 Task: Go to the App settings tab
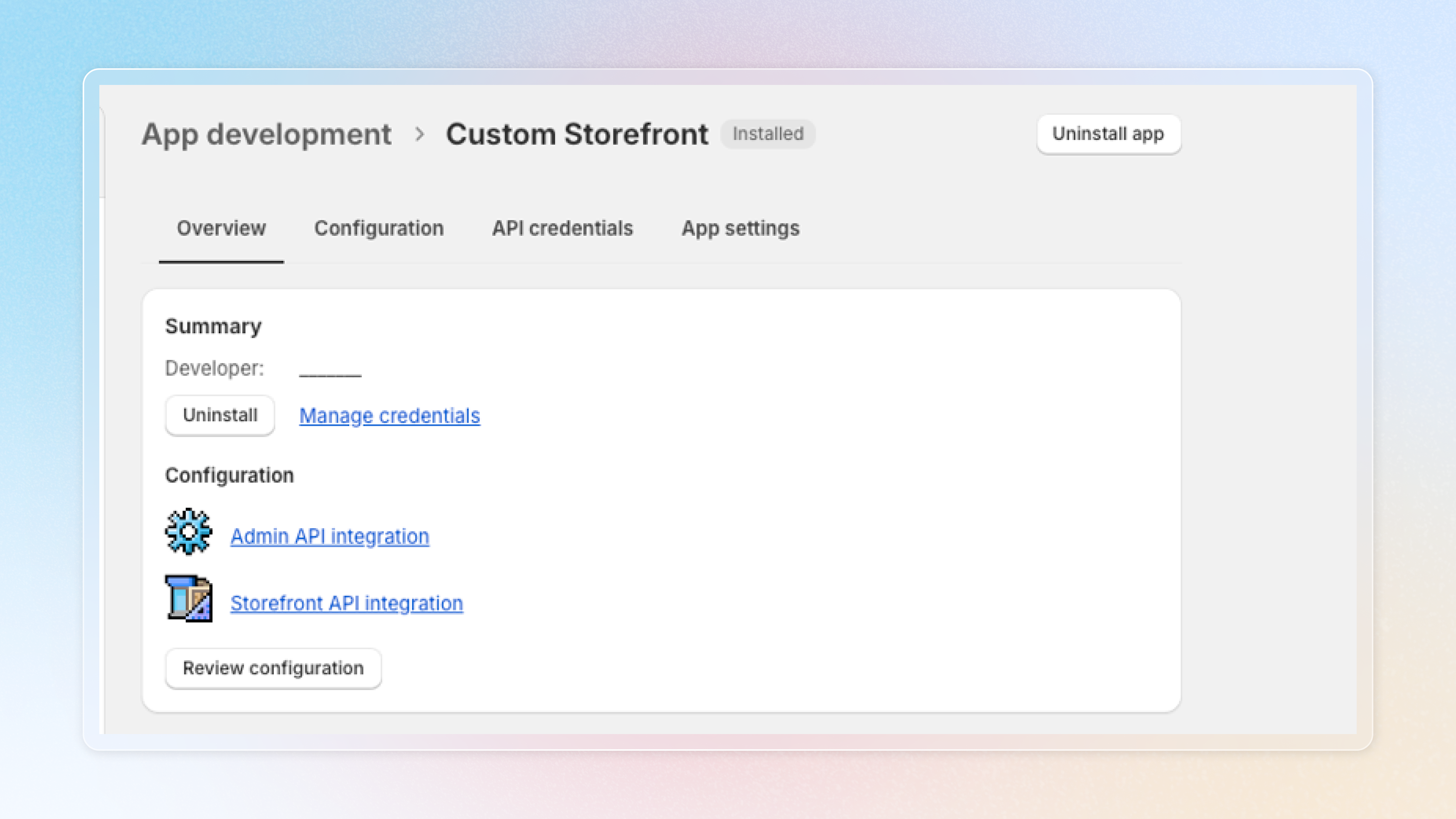[x=741, y=228]
